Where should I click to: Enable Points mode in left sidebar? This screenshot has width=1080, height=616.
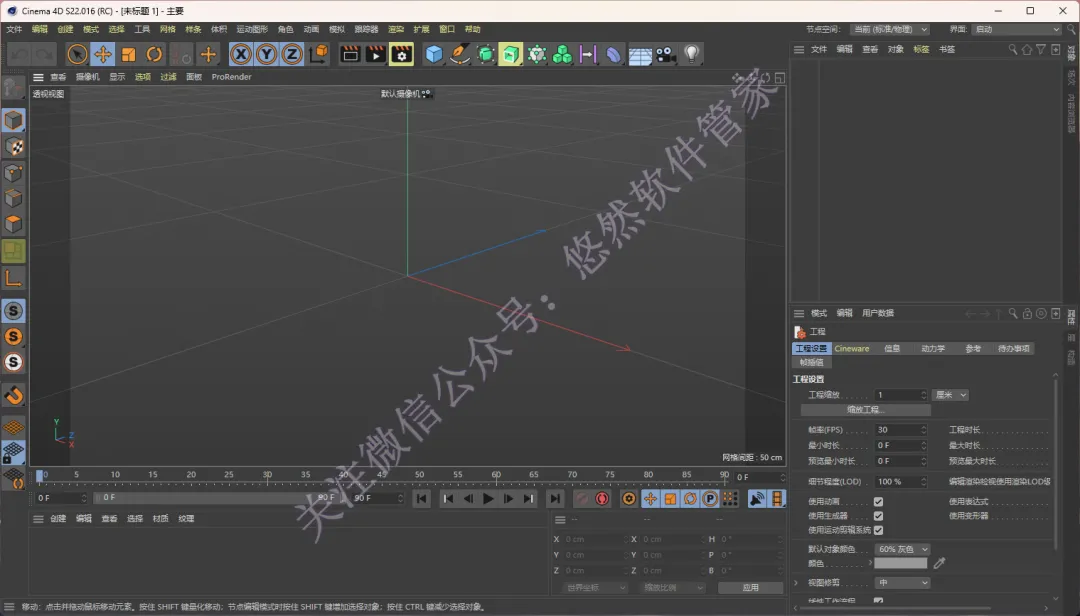click(x=14, y=172)
